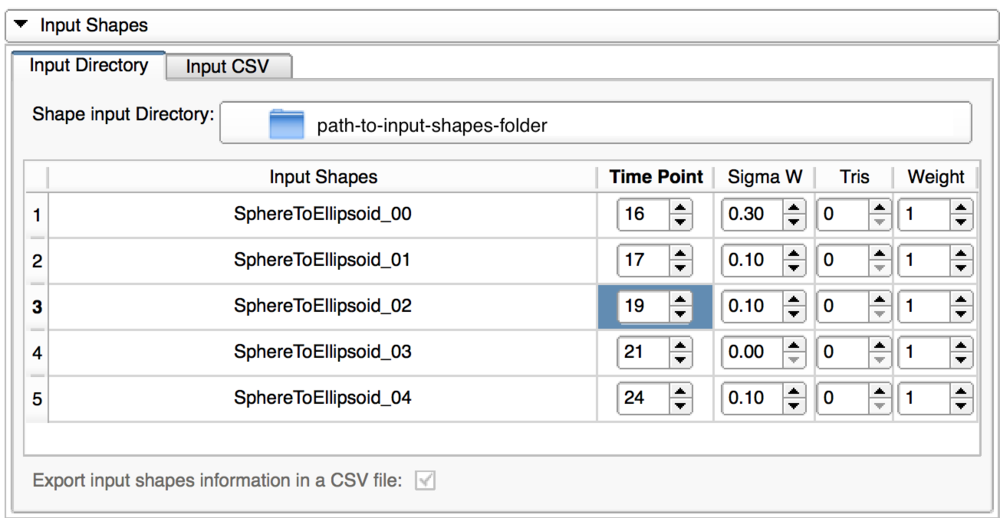The height and width of the screenshot is (518, 1000).
Task: Select the Input Directory tab
Action: point(89,66)
